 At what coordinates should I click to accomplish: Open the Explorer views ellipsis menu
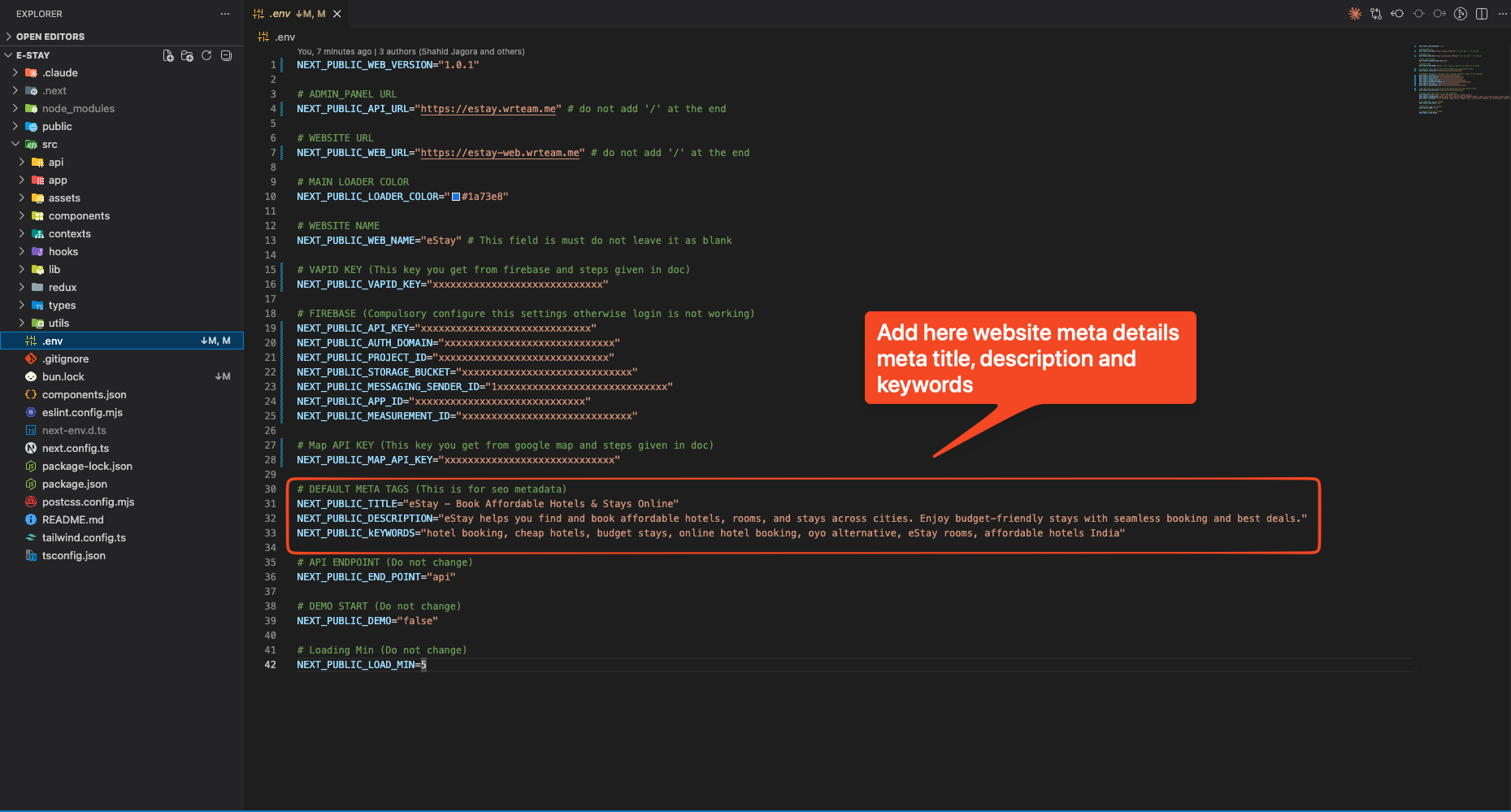click(225, 14)
